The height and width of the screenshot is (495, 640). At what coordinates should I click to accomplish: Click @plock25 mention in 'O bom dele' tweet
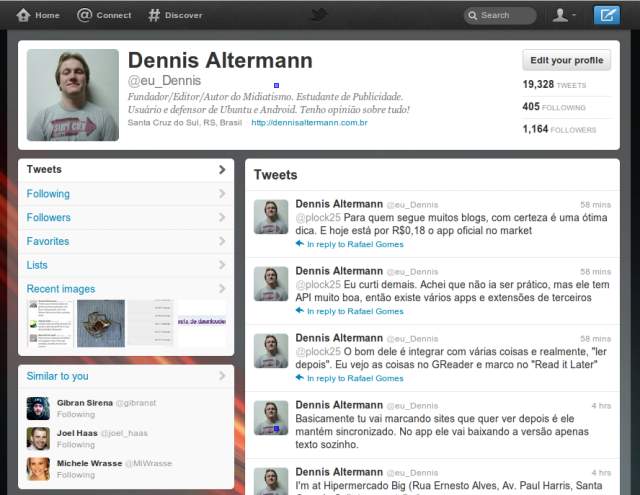[318, 351]
